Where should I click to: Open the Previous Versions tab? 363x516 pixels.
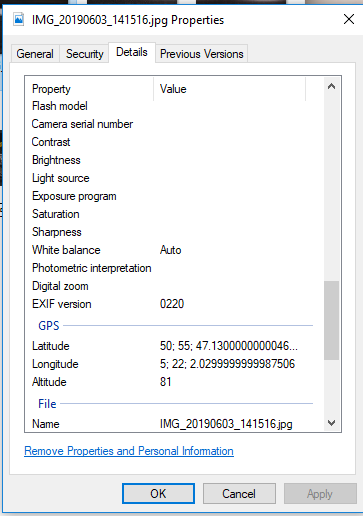tap(202, 54)
